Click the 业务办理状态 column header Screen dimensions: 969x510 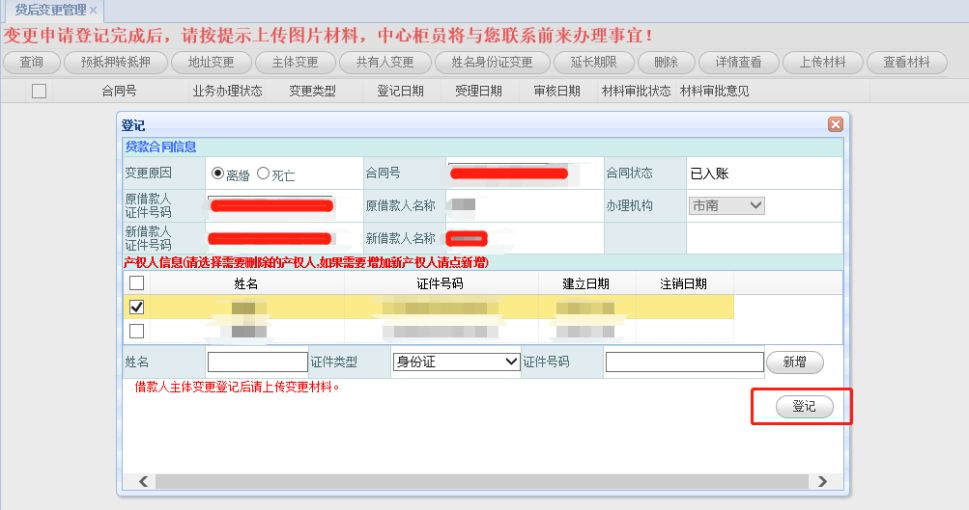[x=227, y=91]
